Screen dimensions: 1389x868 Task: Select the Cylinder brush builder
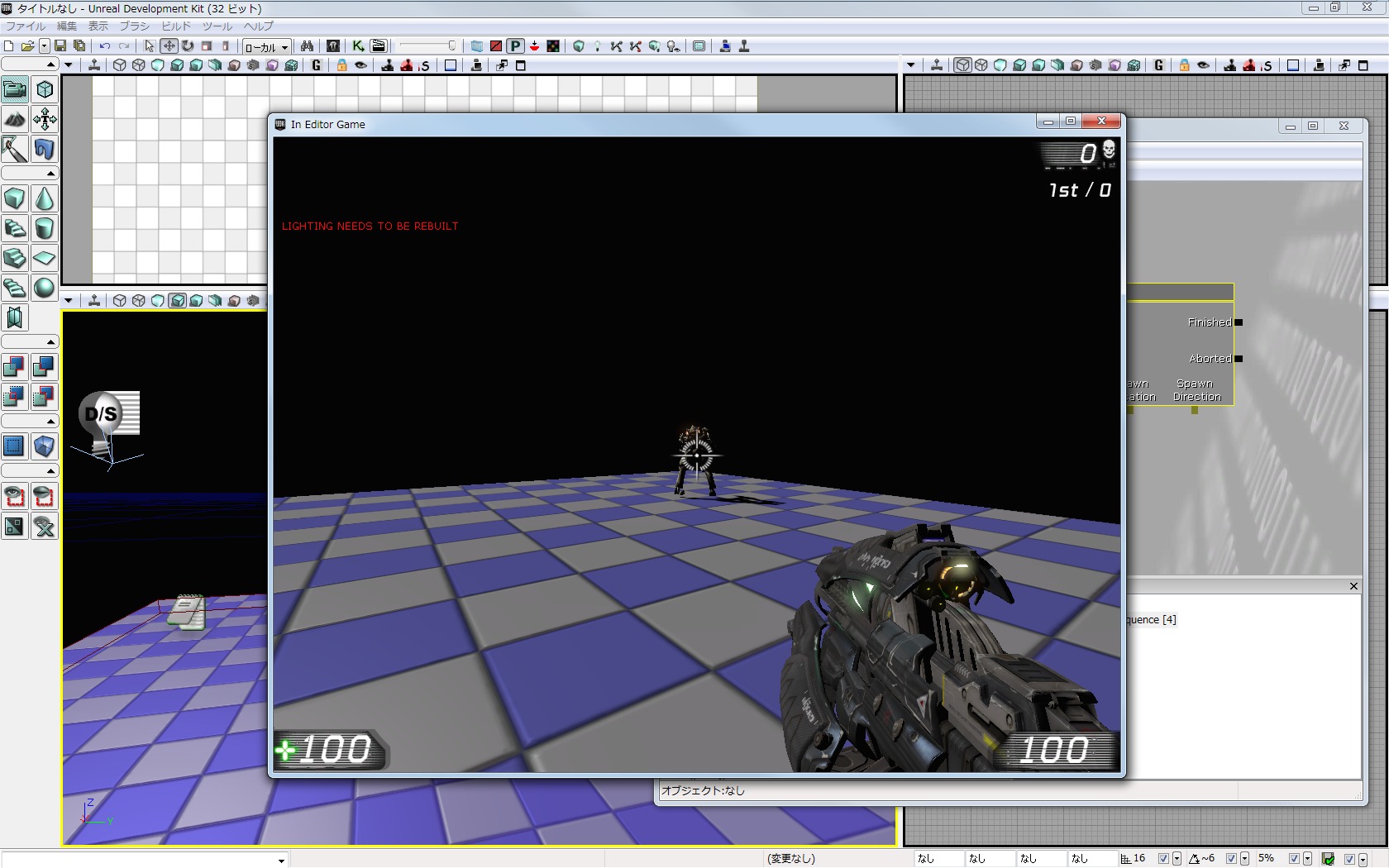tap(45, 228)
